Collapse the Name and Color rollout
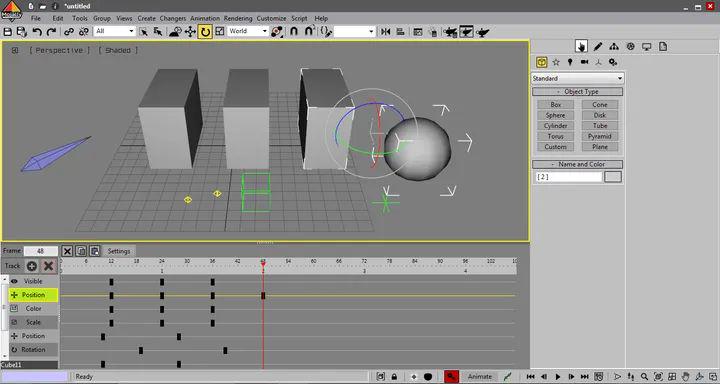720x384 pixels. [x=577, y=164]
